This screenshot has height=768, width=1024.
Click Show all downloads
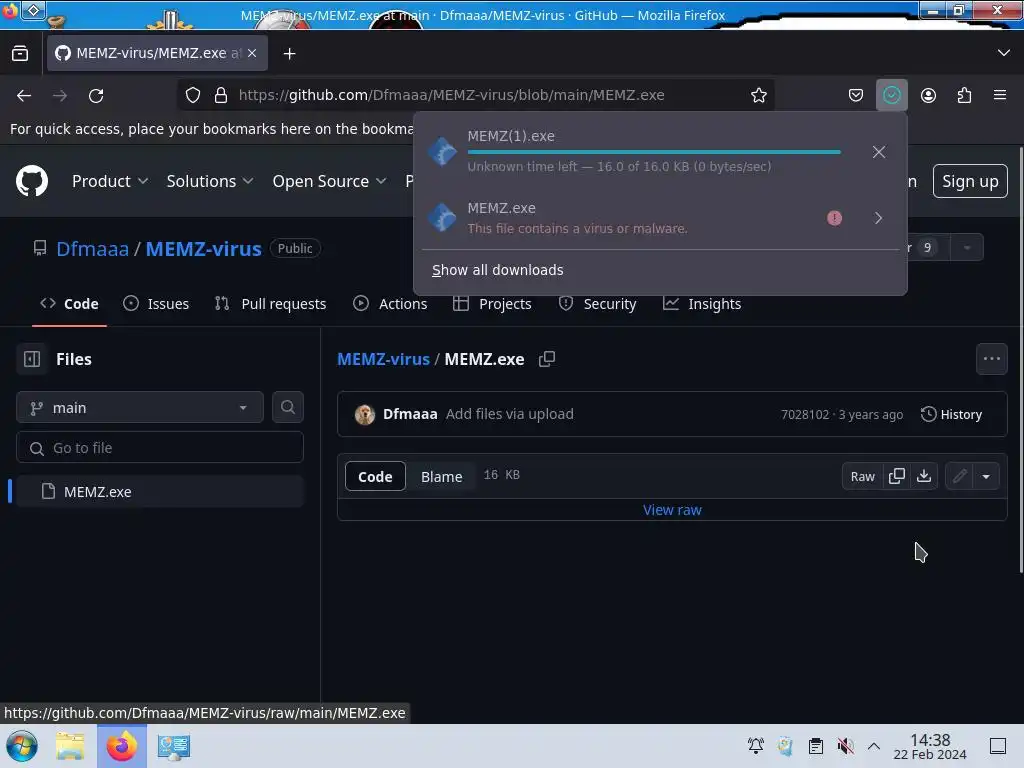coord(498,270)
